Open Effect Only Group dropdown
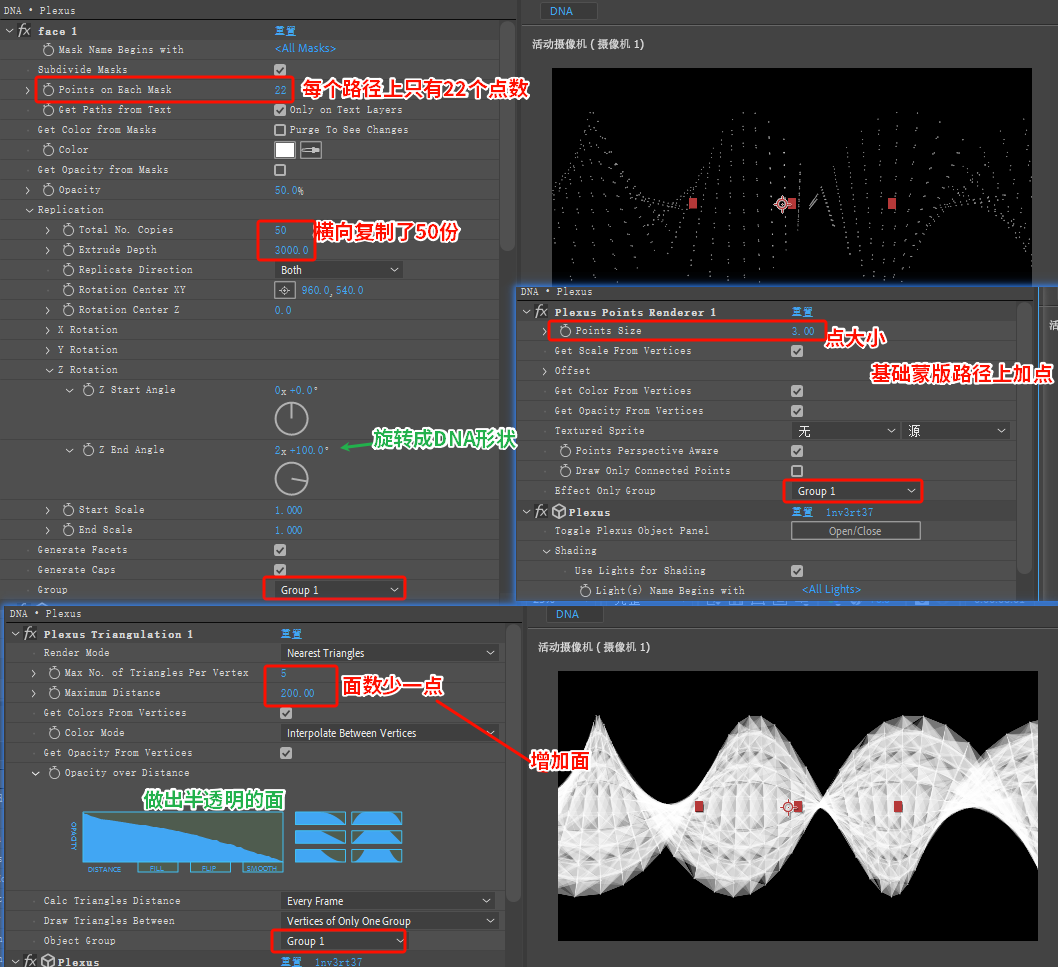 pos(856,491)
